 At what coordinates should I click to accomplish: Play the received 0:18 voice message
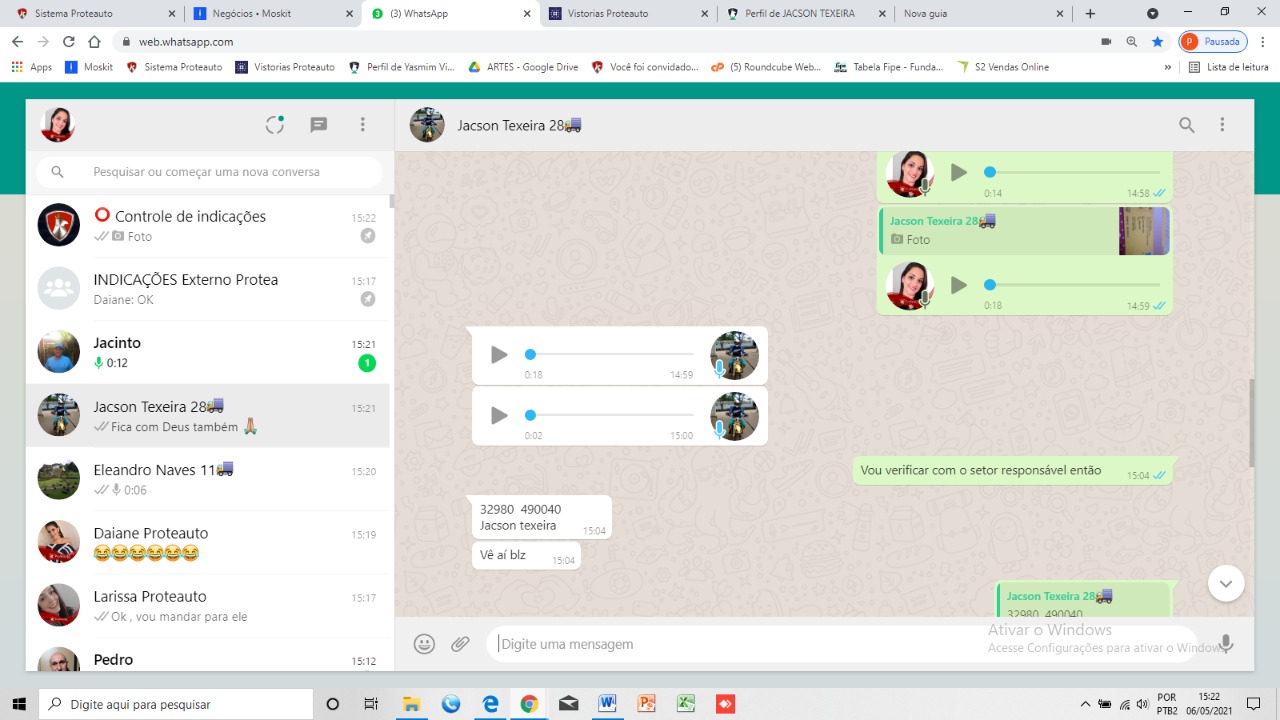[499, 355]
